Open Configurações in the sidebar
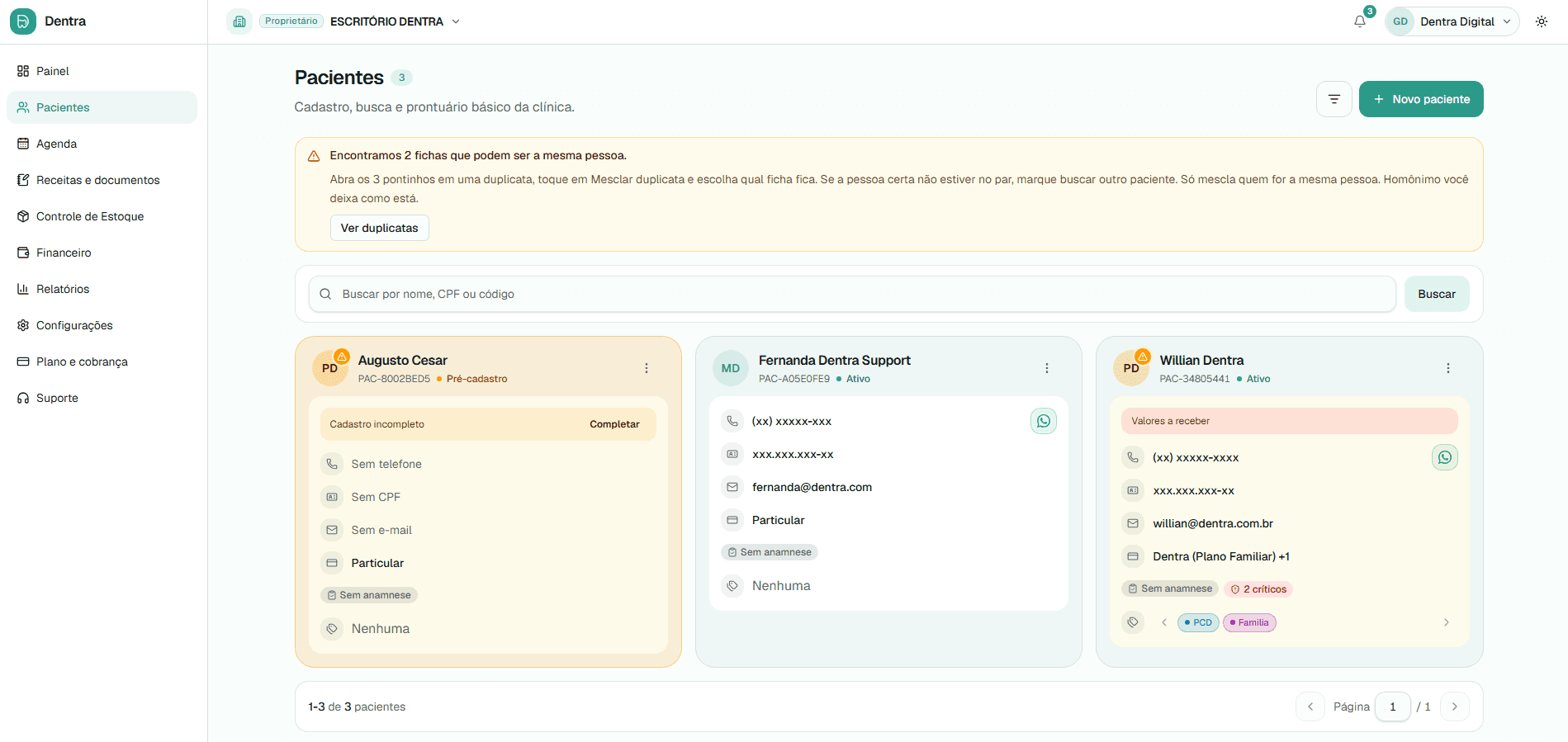 pos(102,325)
